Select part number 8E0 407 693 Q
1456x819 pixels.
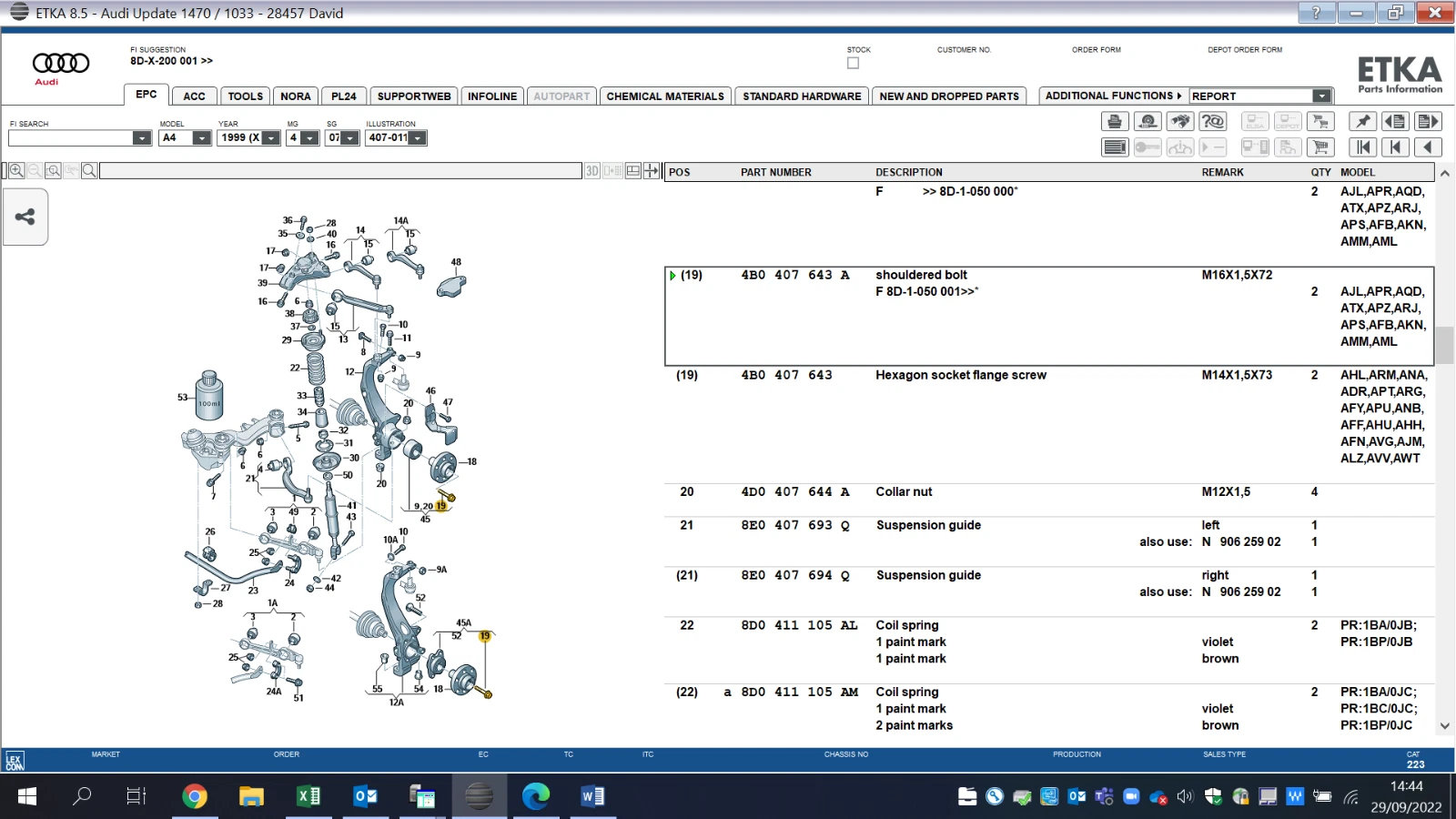(x=795, y=525)
